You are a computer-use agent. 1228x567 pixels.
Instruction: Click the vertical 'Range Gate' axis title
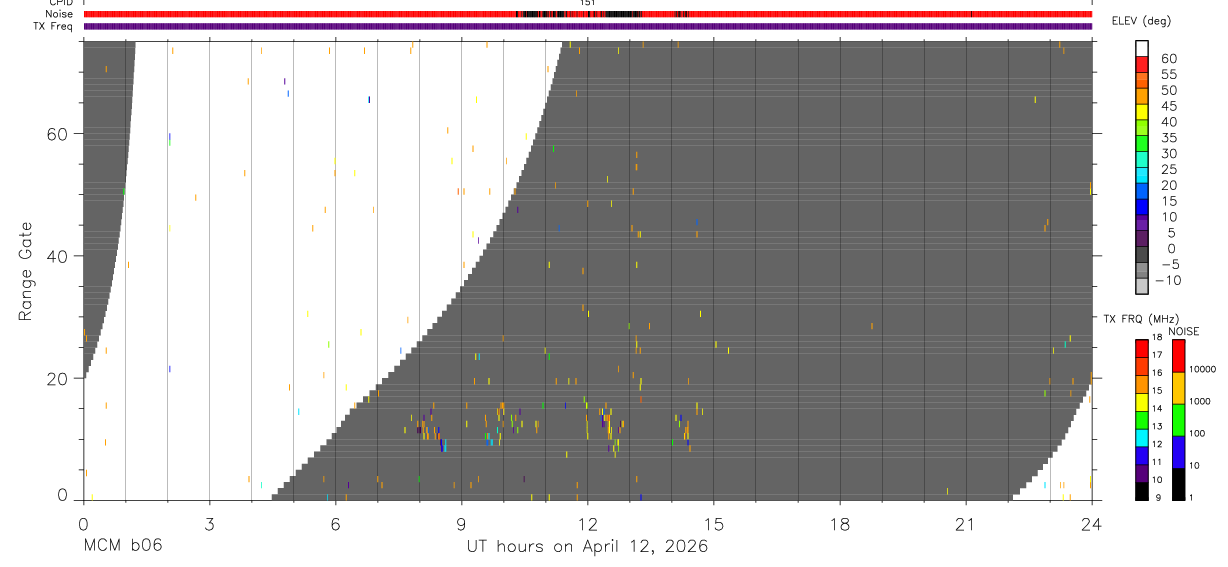click(x=26, y=271)
